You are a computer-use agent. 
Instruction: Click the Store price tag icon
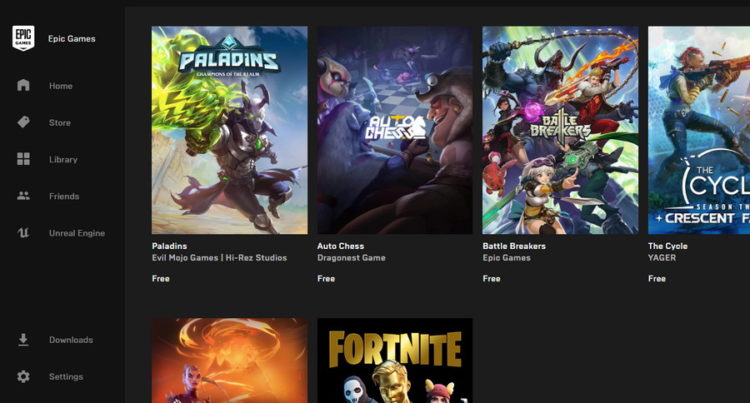[24, 123]
